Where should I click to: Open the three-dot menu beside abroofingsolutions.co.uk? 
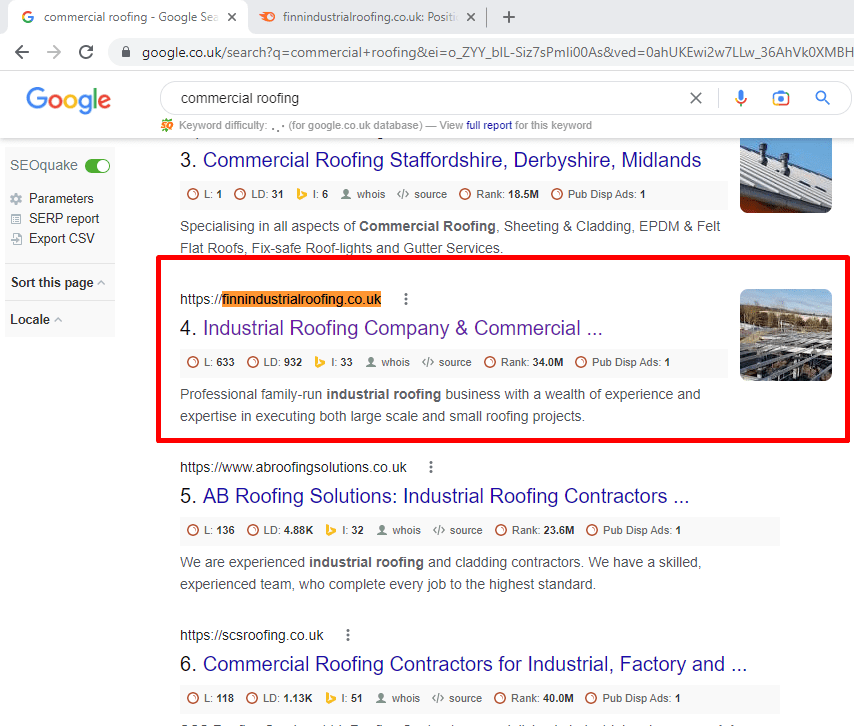(431, 467)
